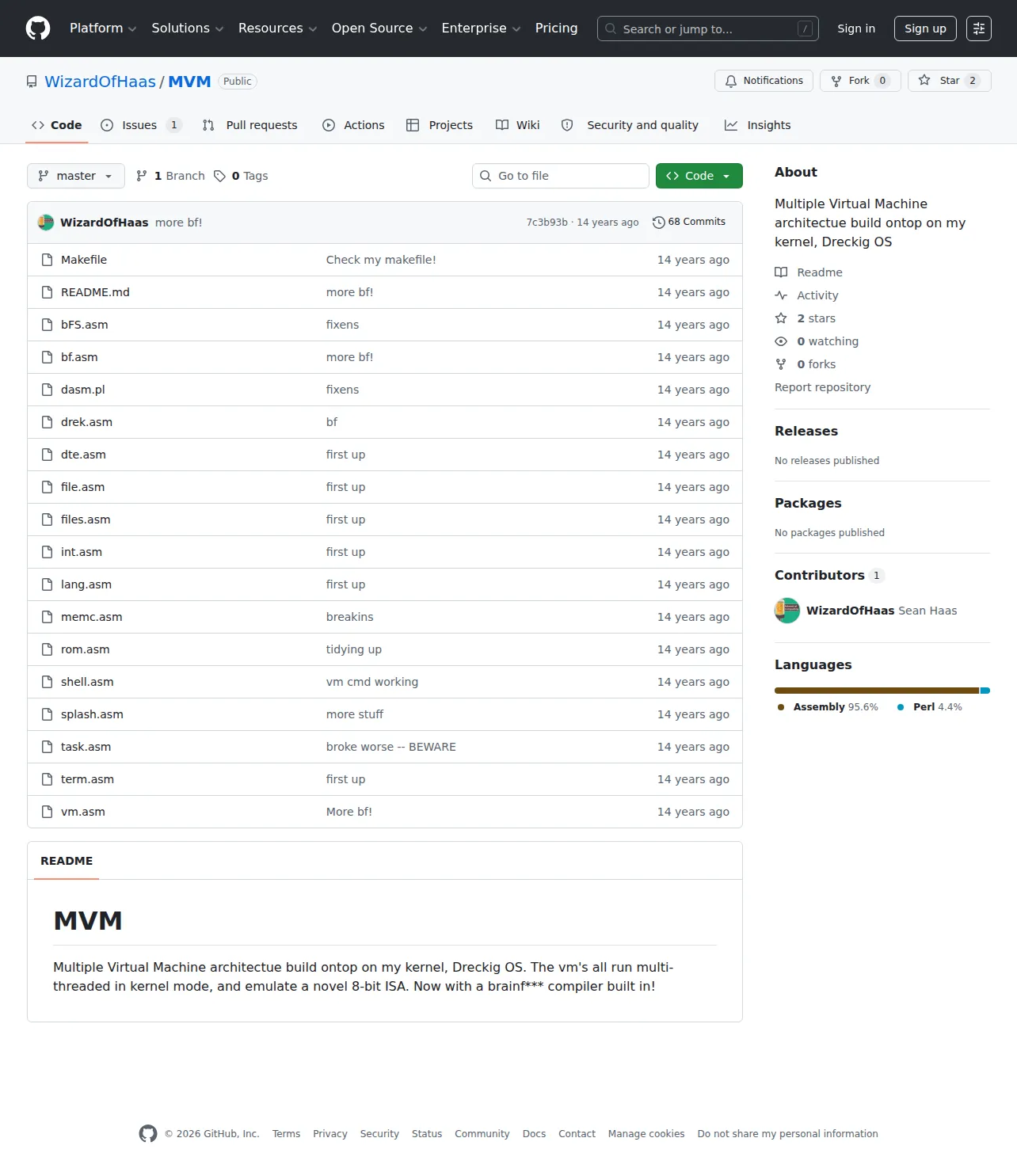Image resolution: width=1017 pixels, height=1176 pixels.
Task: Switch to the Actions tab
Action: click(x=353, y=125)
